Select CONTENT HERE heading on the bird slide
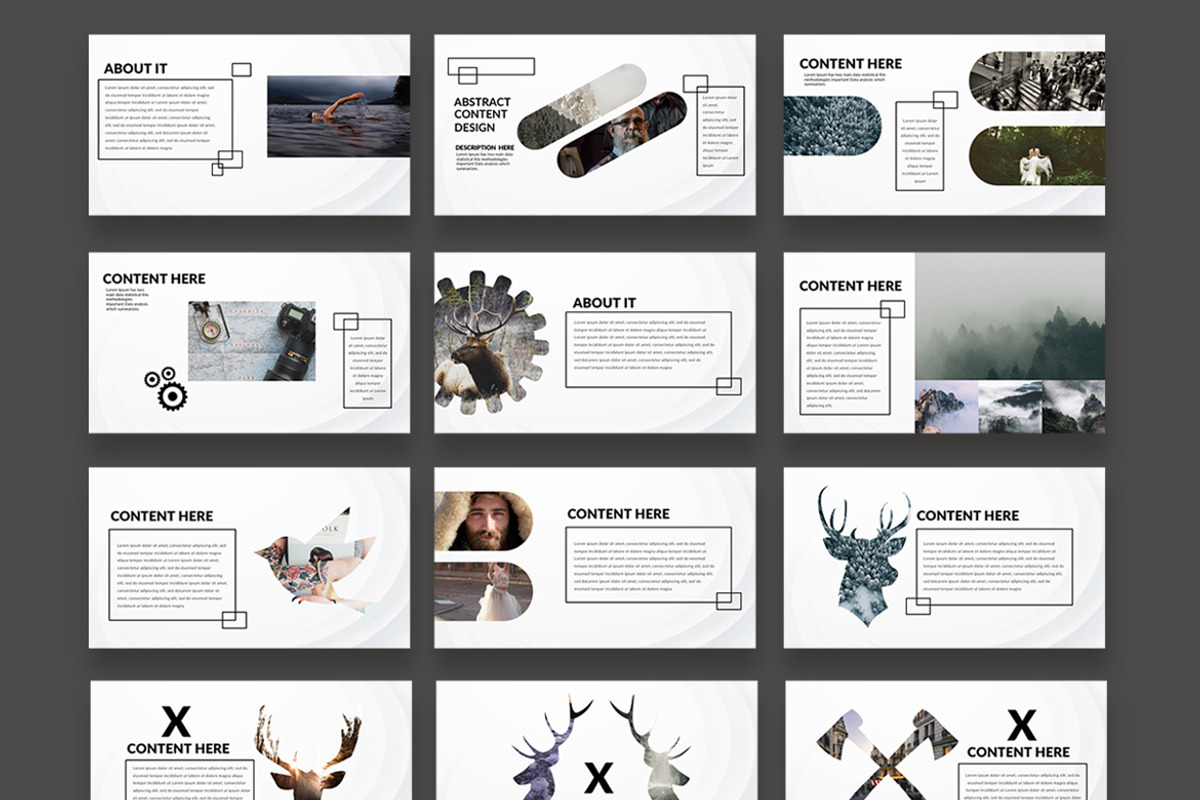 point(162,516)
